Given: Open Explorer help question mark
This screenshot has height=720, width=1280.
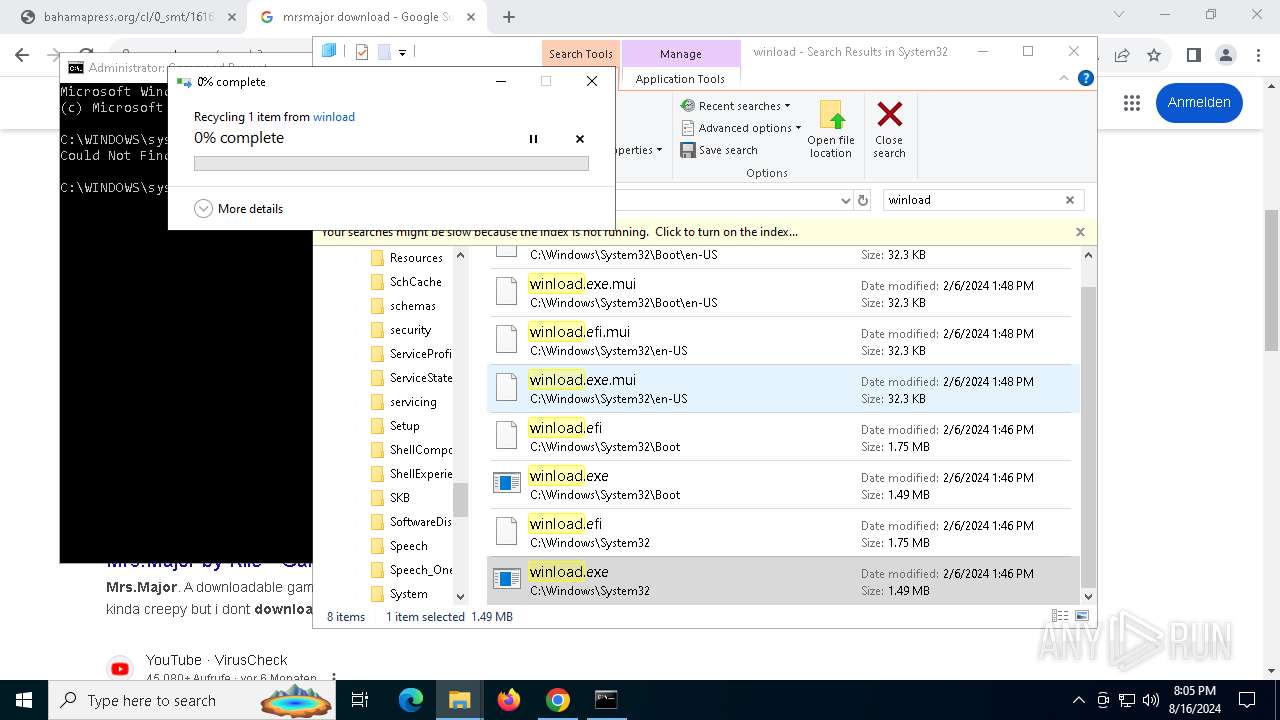Looking at the screenshot, I should 1085,78.
